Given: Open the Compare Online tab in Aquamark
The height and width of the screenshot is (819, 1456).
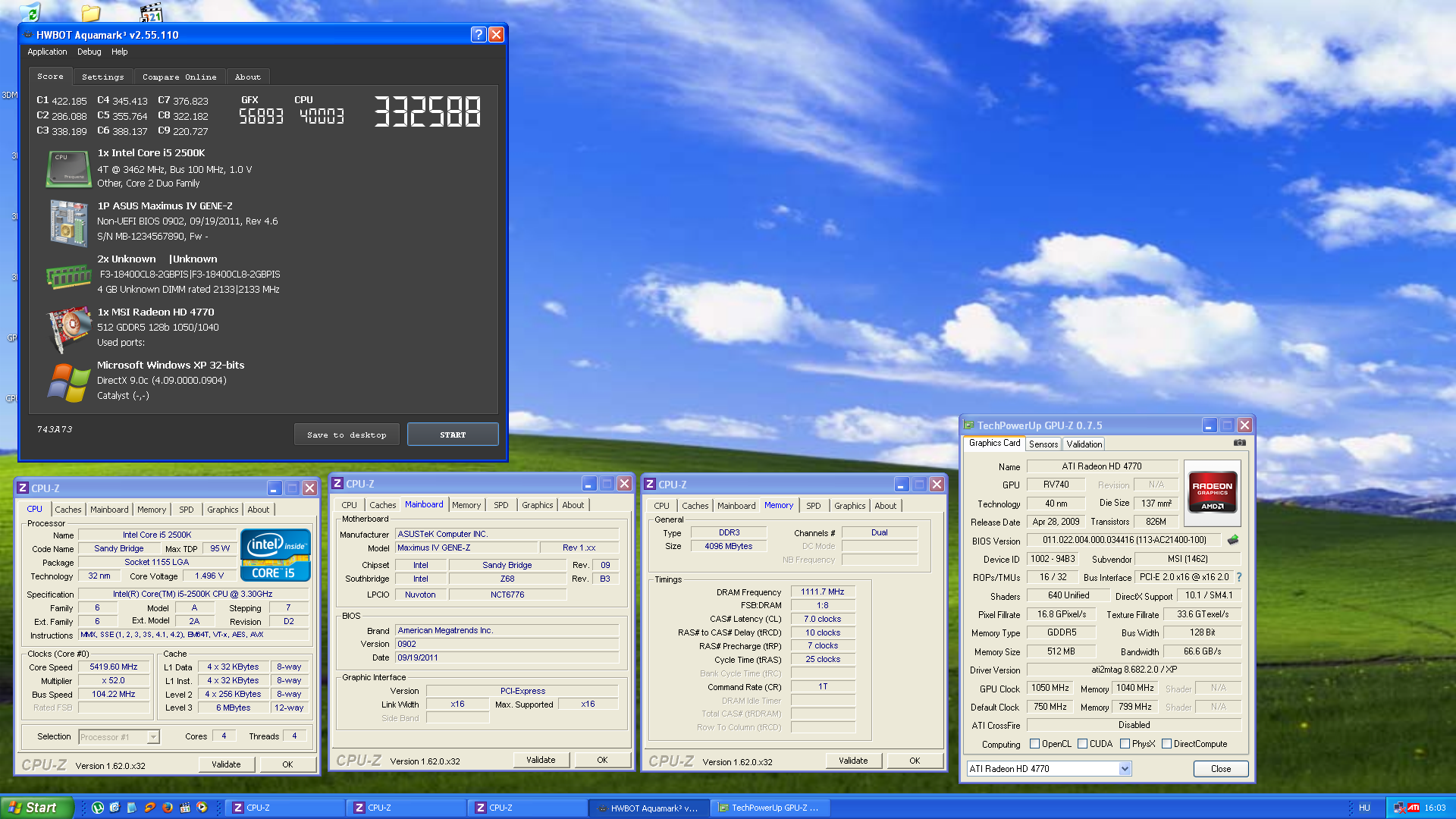Looking at the screenshot, I should (x=179, y=77).
